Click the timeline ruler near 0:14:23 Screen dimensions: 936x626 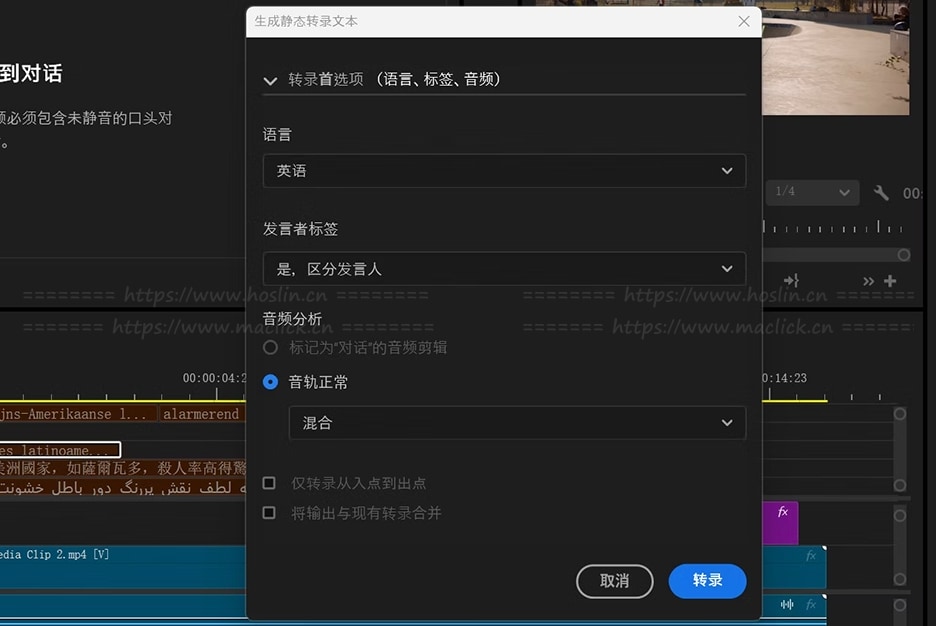point(784,378)
